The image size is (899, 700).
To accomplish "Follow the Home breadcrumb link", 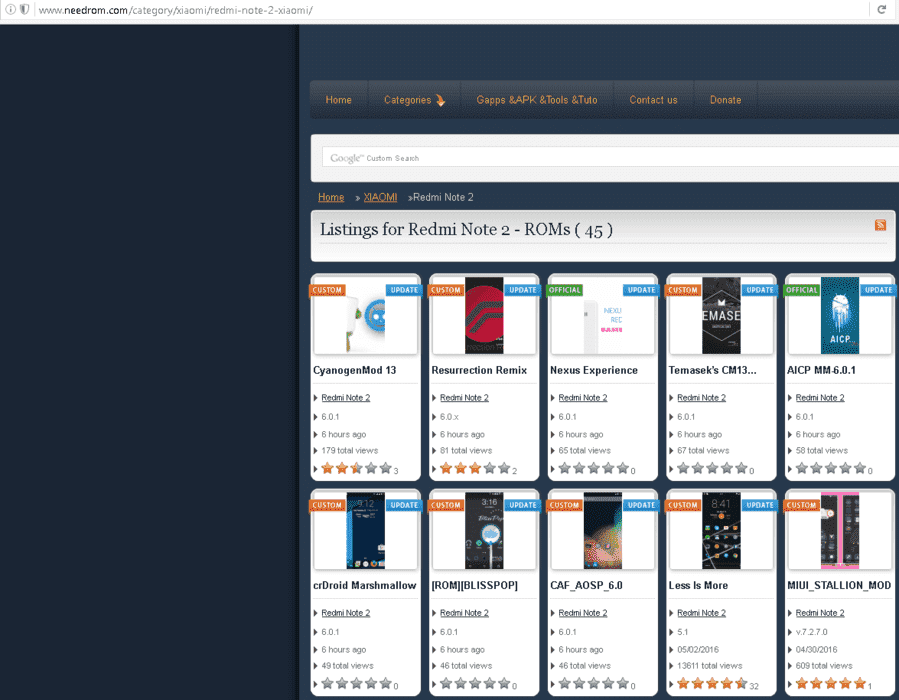I will pos(331,197).
